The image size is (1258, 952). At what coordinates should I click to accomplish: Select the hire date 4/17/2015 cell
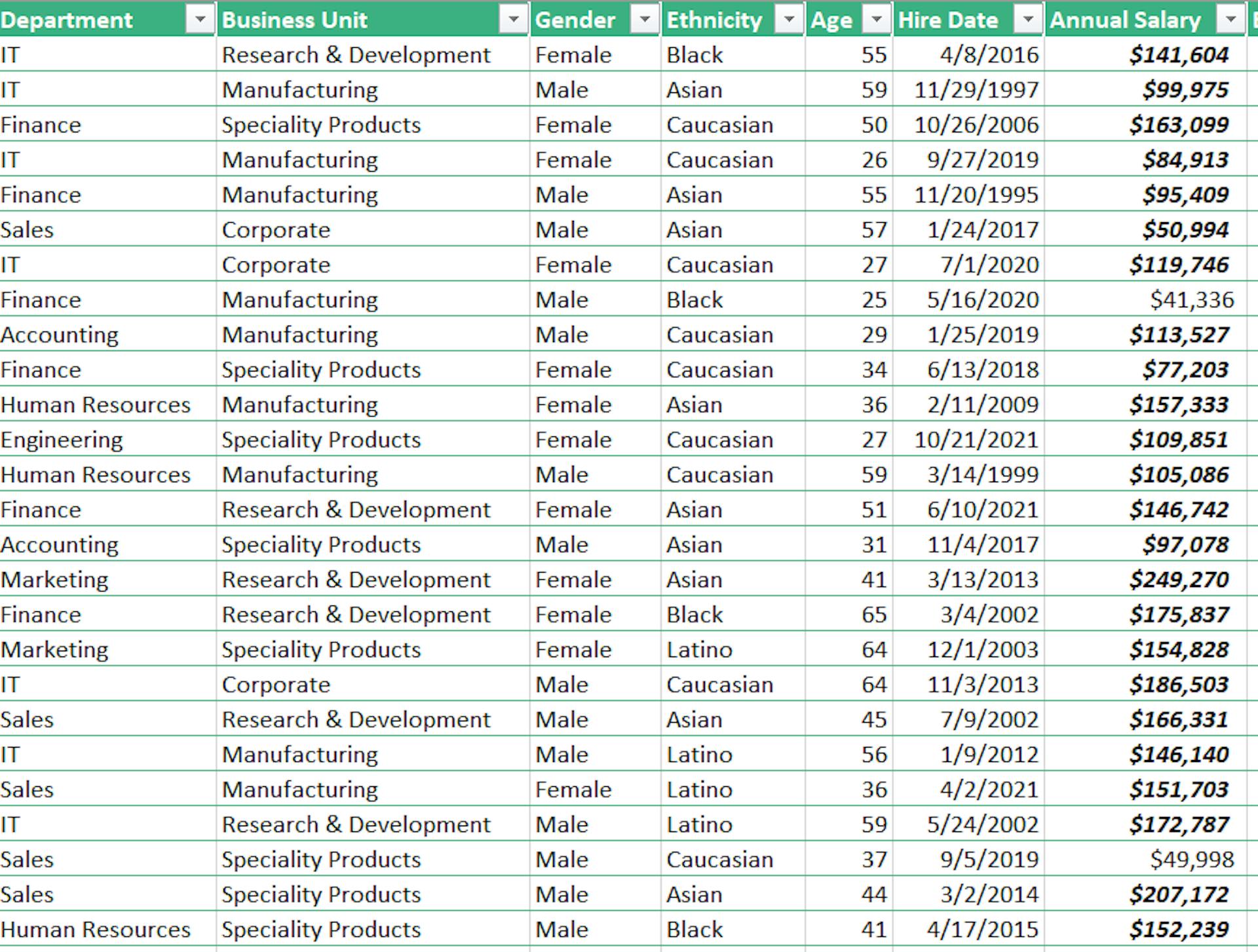(x=982, y=930)
